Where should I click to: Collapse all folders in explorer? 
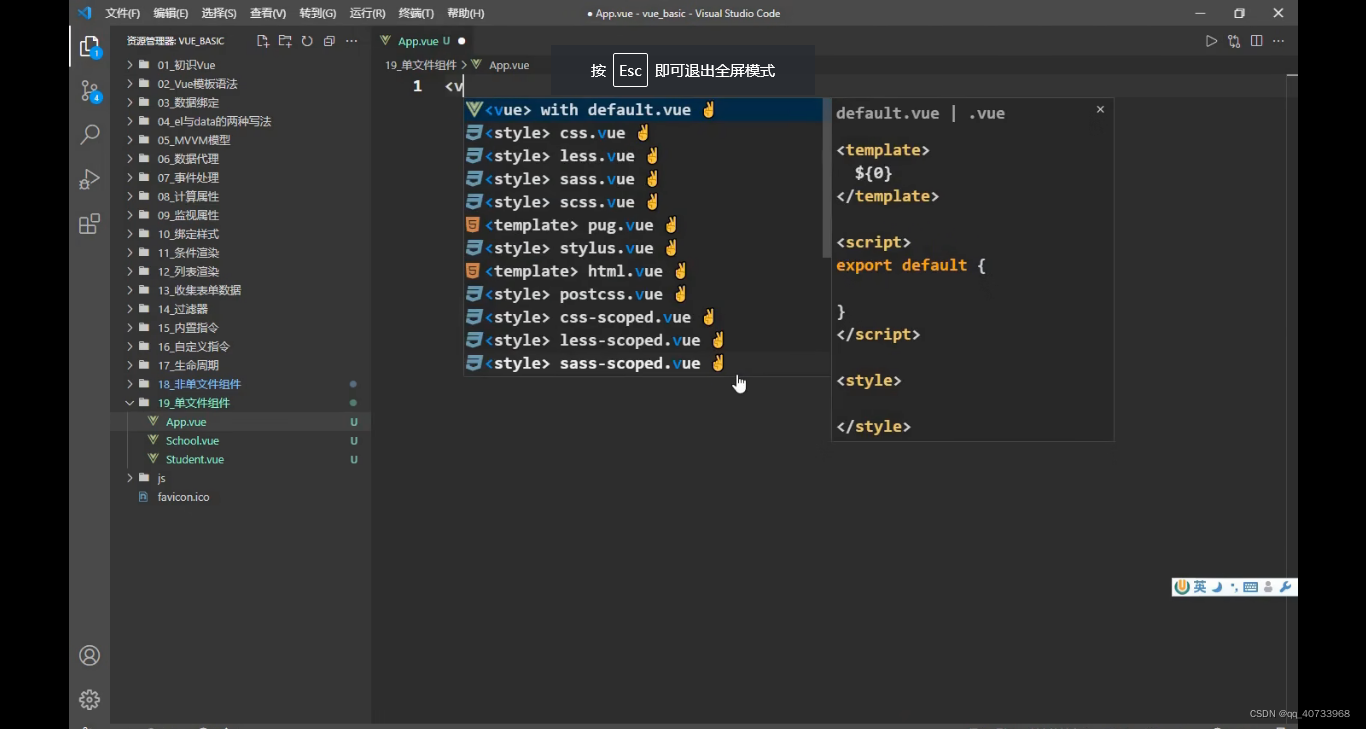click(x=329, y=41)
